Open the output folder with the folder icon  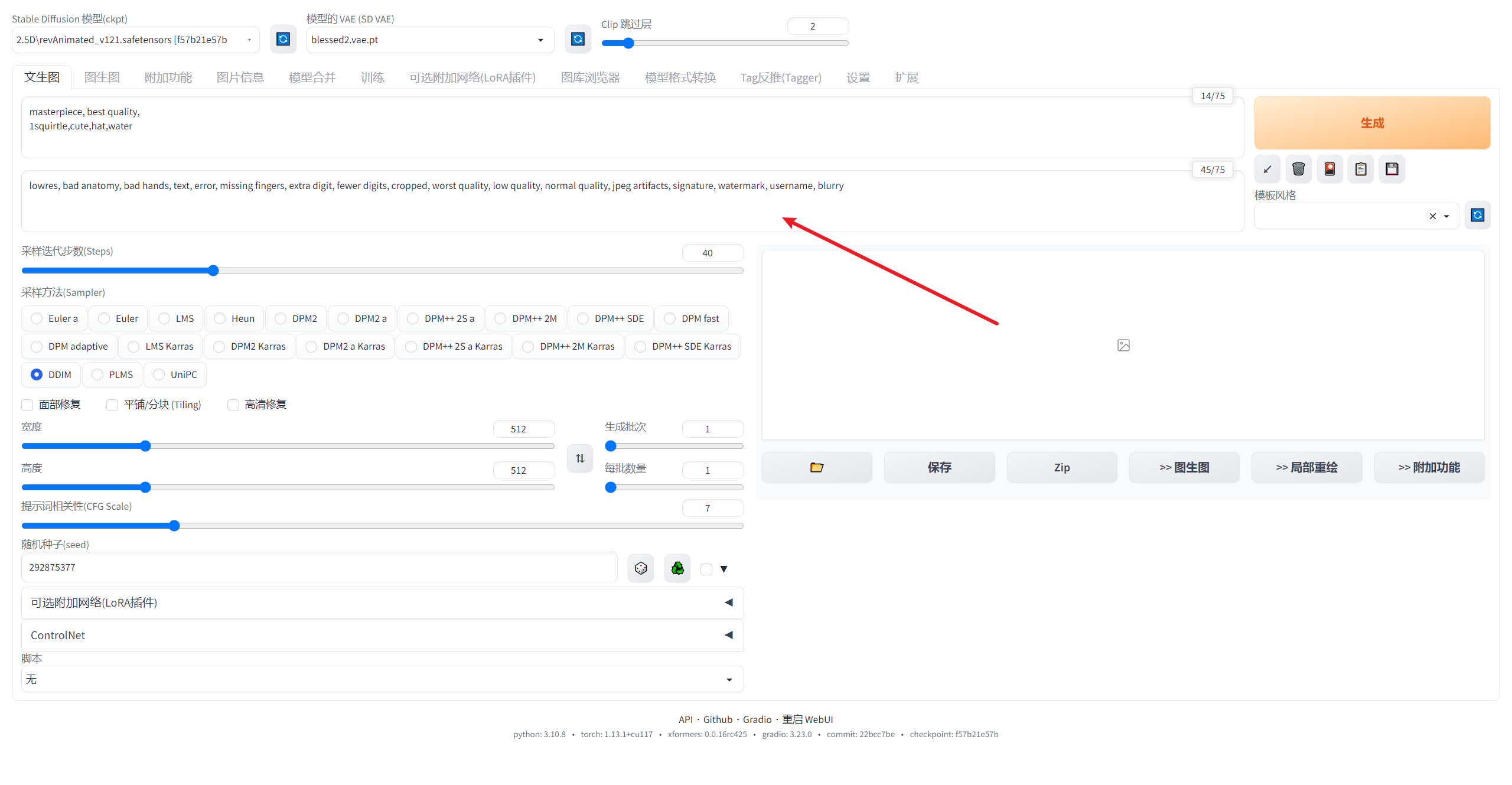tap(816, 467)
